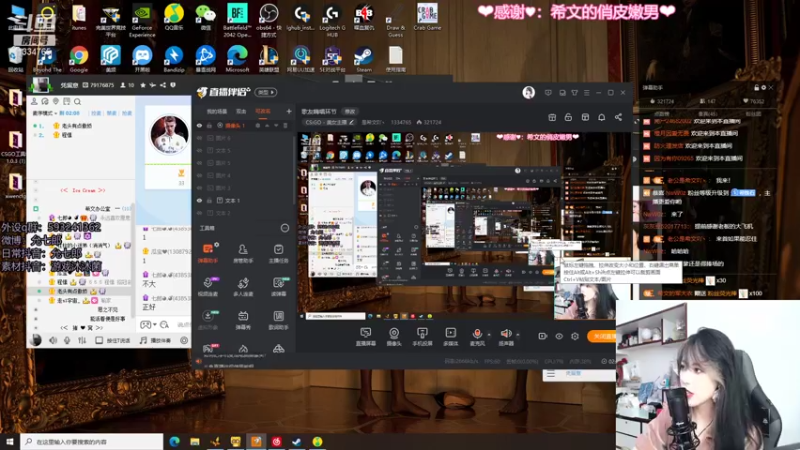Expand the speaker options arrow

tap(517, 335)
